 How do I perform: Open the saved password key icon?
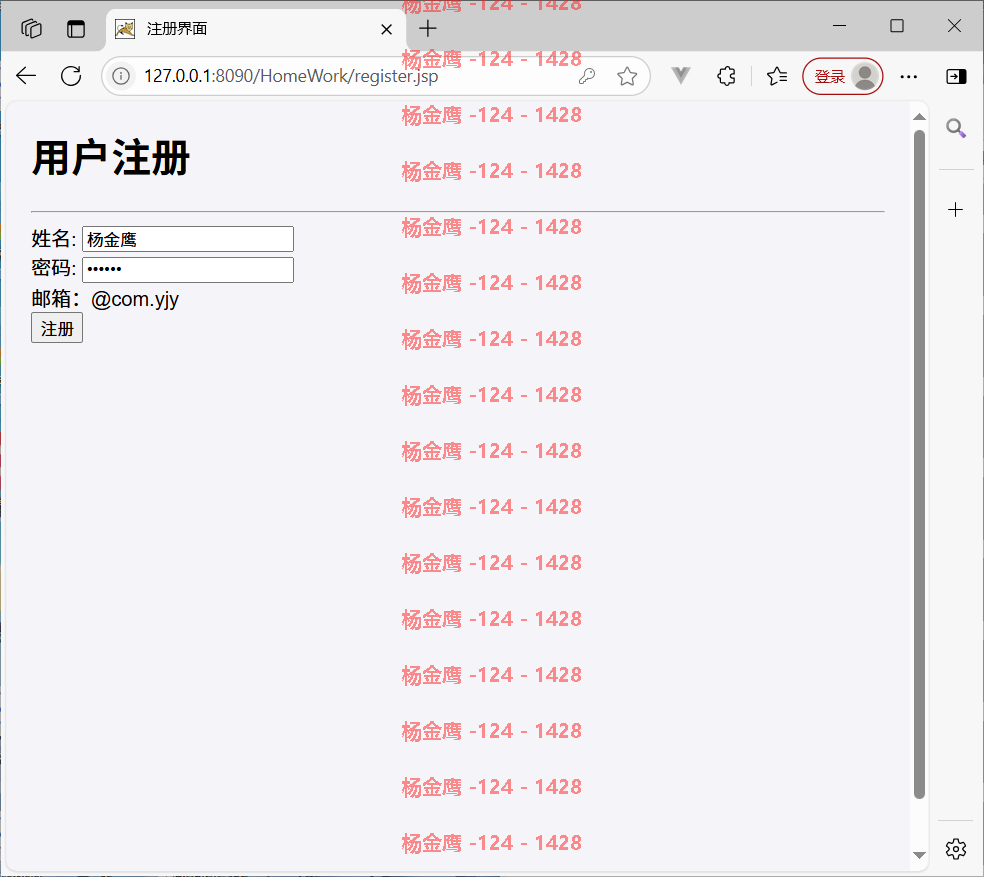pos(587,76)
